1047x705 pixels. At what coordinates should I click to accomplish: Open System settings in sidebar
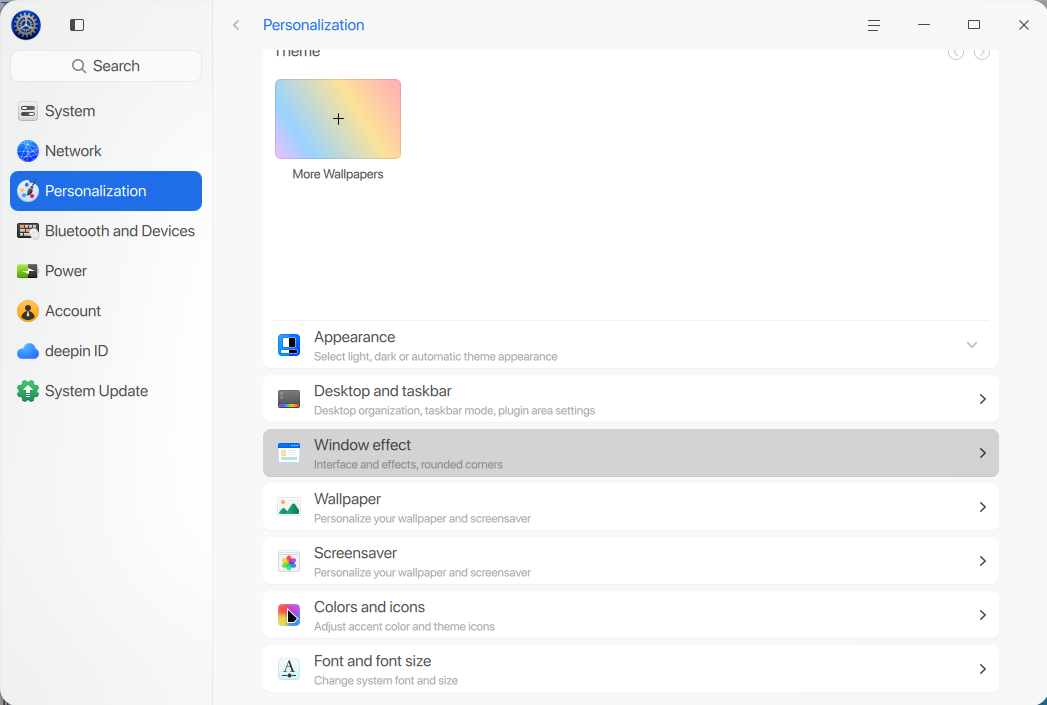pyautogui.click(x=106, y=111)
